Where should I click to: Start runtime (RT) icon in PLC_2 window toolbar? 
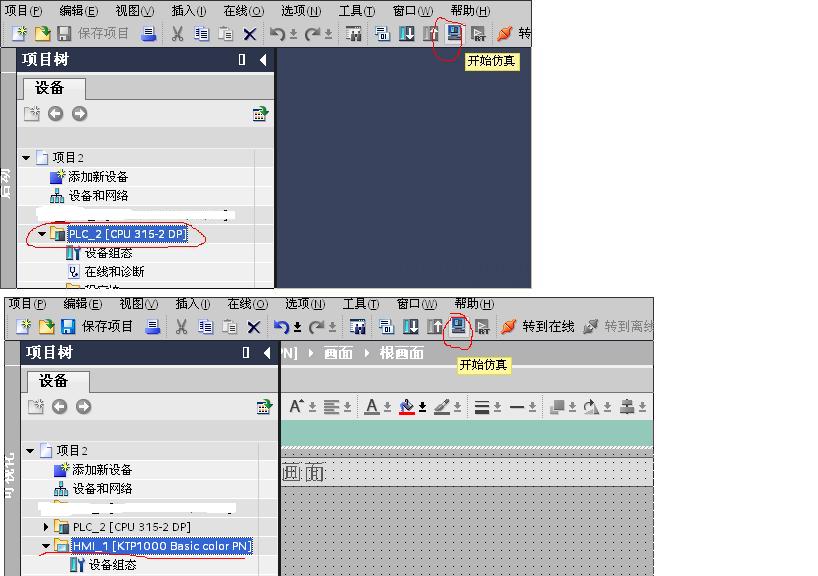pyautogui.click(x=478, y=34)
